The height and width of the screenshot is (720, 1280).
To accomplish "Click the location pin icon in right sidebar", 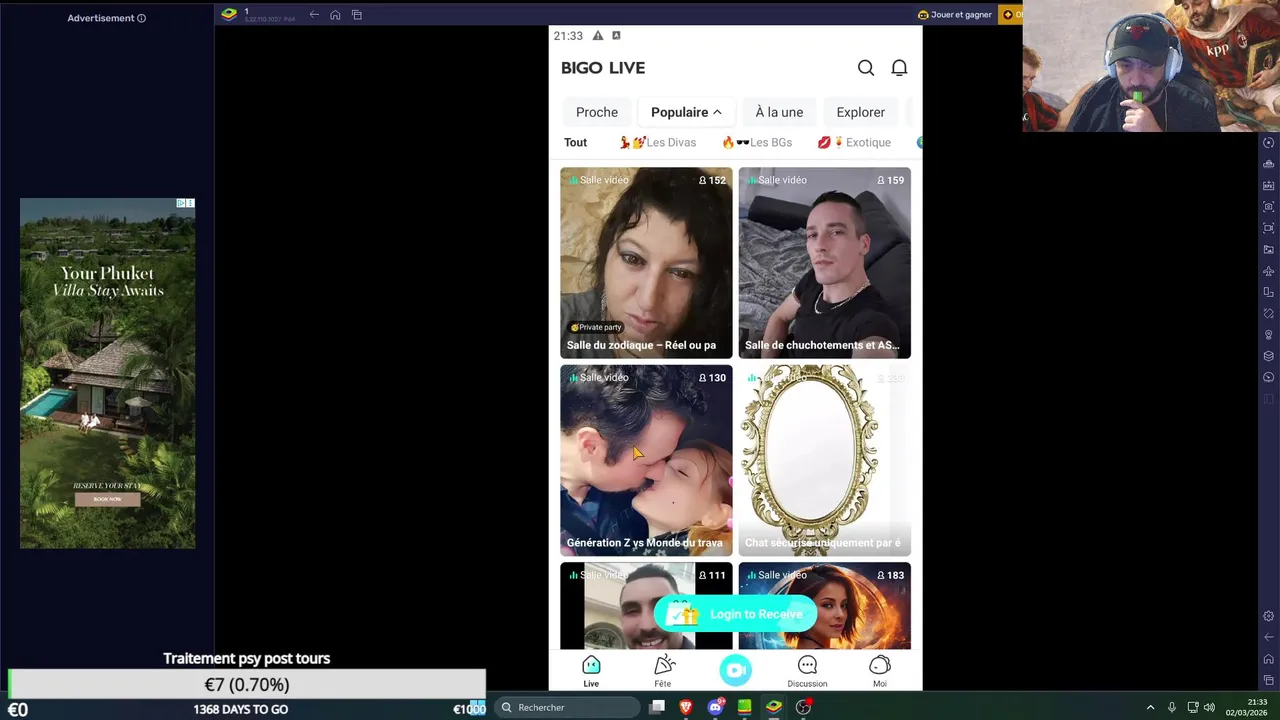I will click(1269, 335).
